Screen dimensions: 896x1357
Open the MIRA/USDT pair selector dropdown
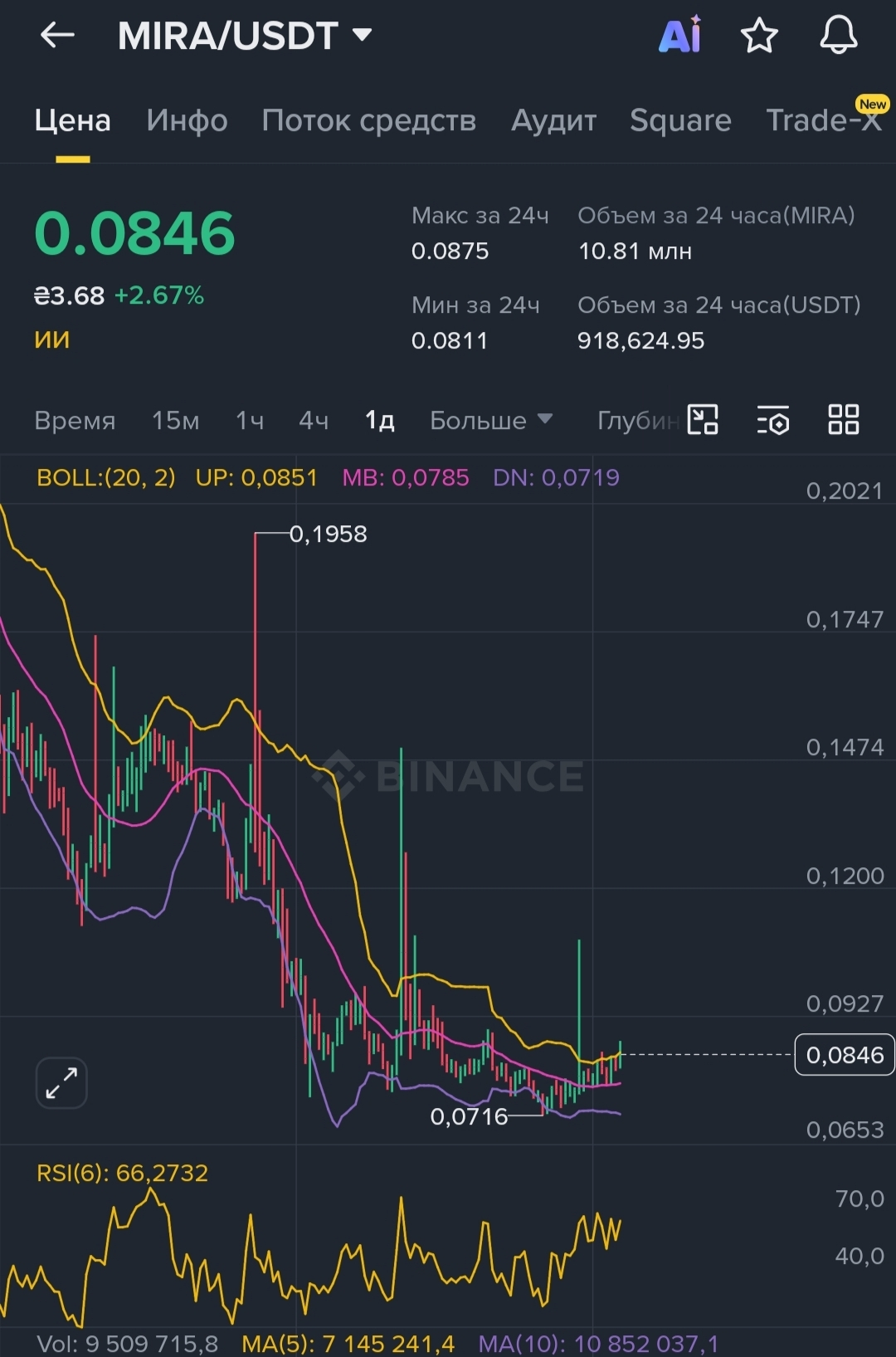[x=246, y=36]
